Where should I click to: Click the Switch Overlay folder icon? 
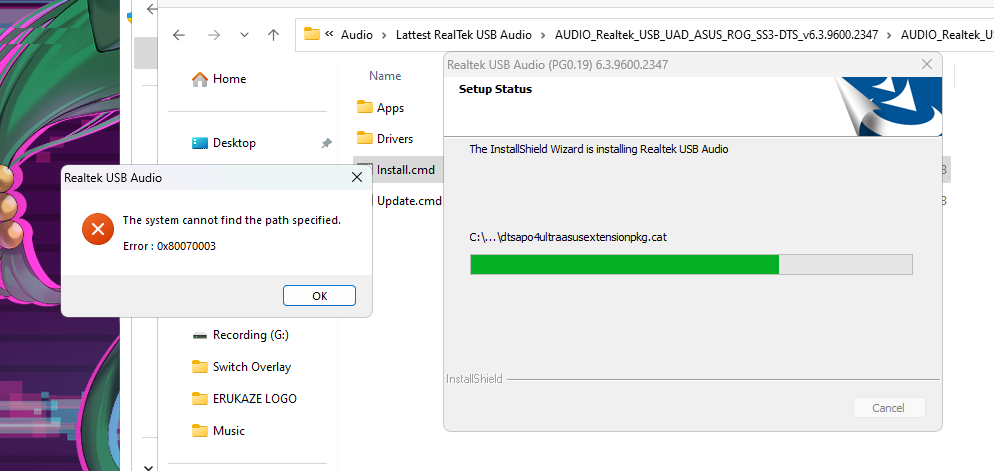tap(200, 366)
